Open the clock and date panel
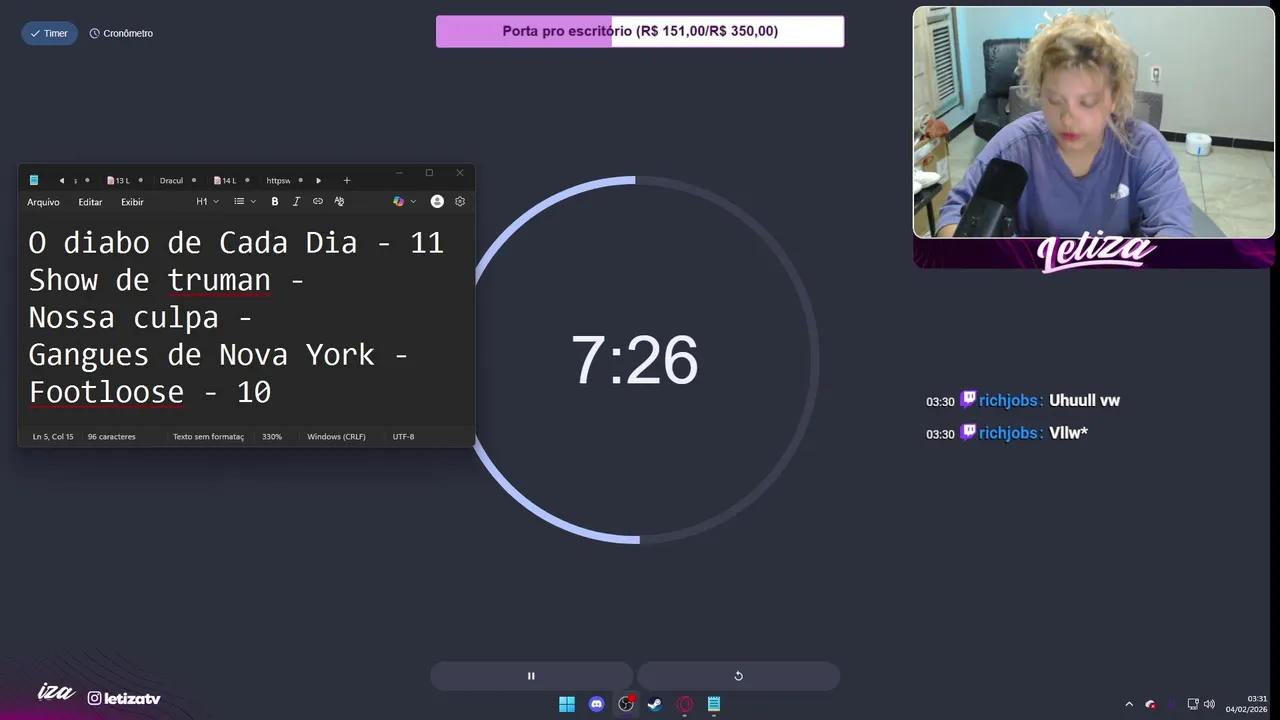The image size is (1280, 720). coord(1246,704)
